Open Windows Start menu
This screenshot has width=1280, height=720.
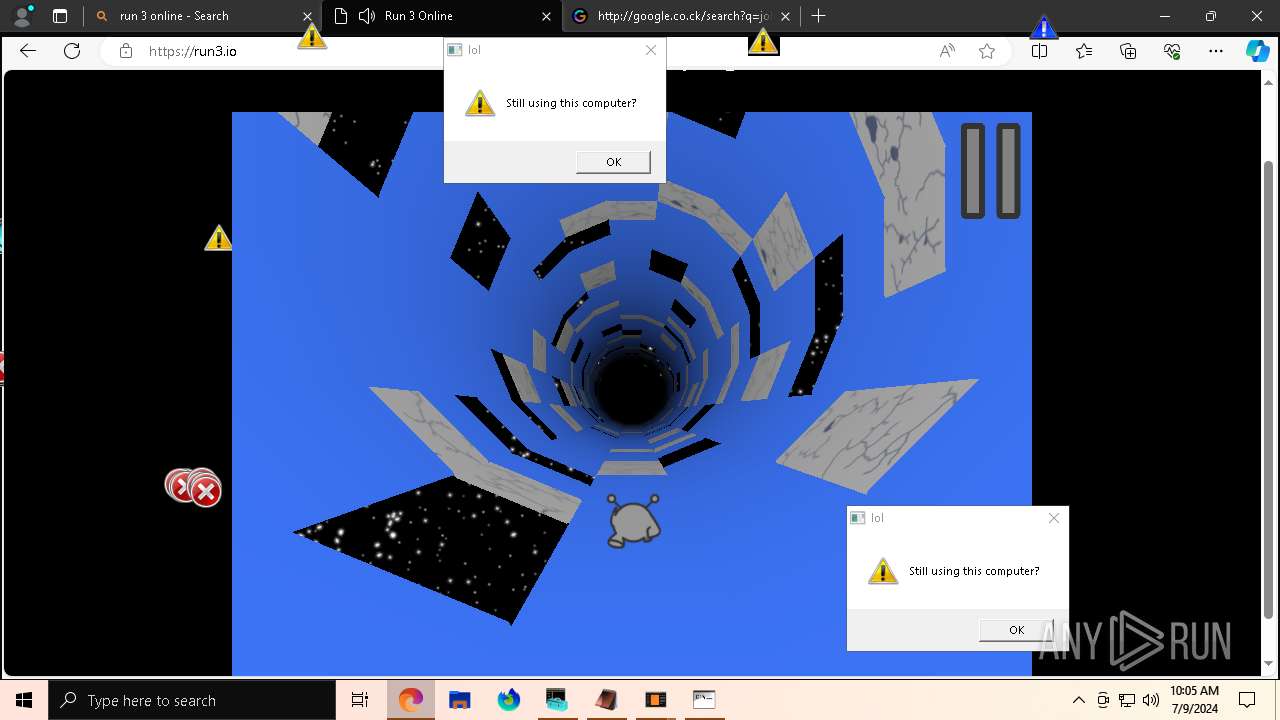24,700
